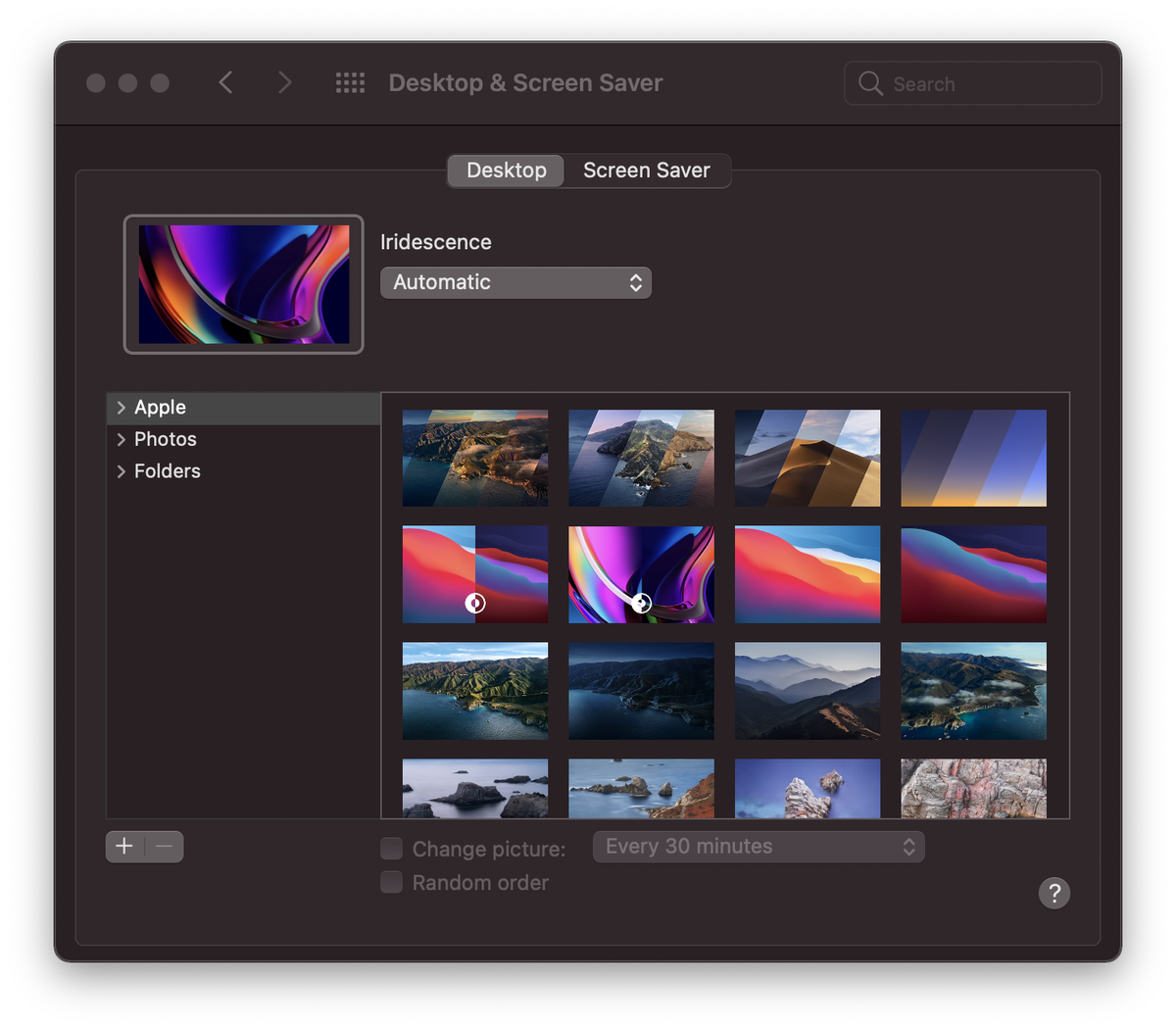The image size is (1176, 1029).
Task: Select Big Sur dynamic wallpaper thumbnail
Action: [475, 574]
